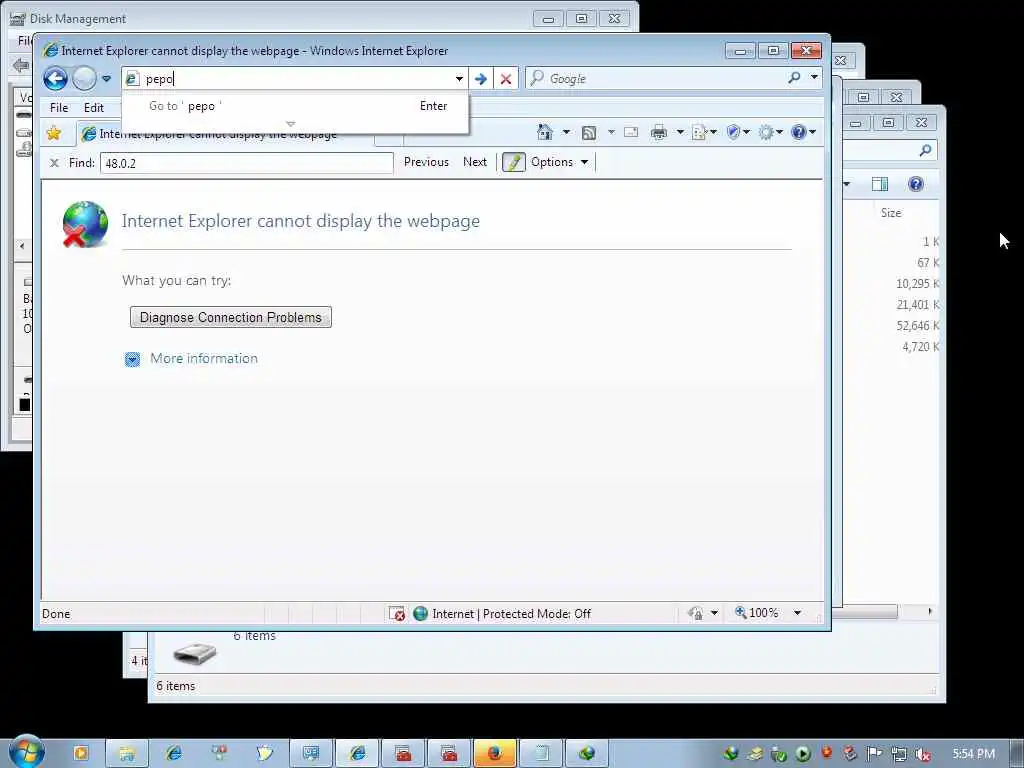Click the search magnifier in Explorer window
Screen dimensions: 1024x768
pyautogui.click(x=925, y=151)
